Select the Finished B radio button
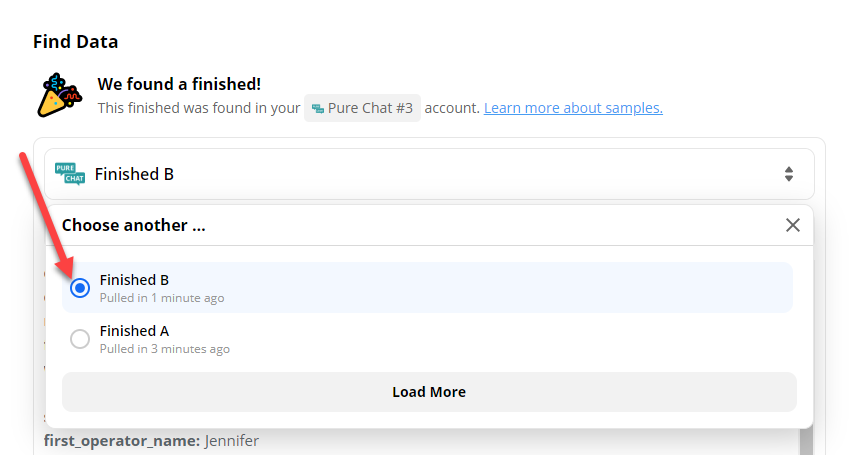849x455 pixels. pos(80,288)
